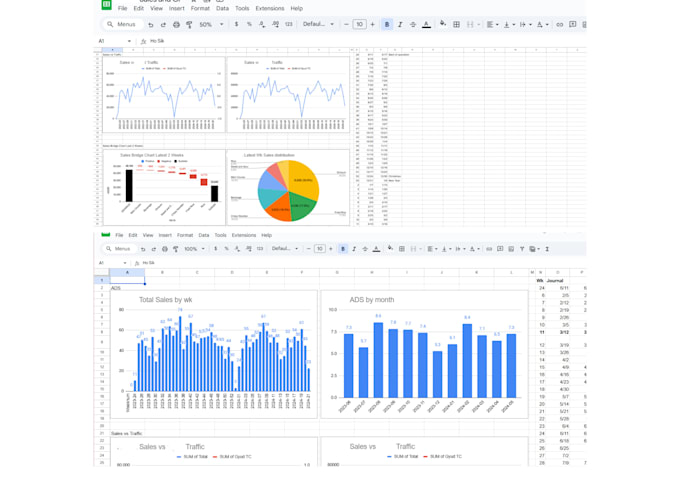Image resolution: width=680 pixels, height=482 pixels.
Task: Increase font size in the 50% zoom sheet
Action: click(373, 24)
